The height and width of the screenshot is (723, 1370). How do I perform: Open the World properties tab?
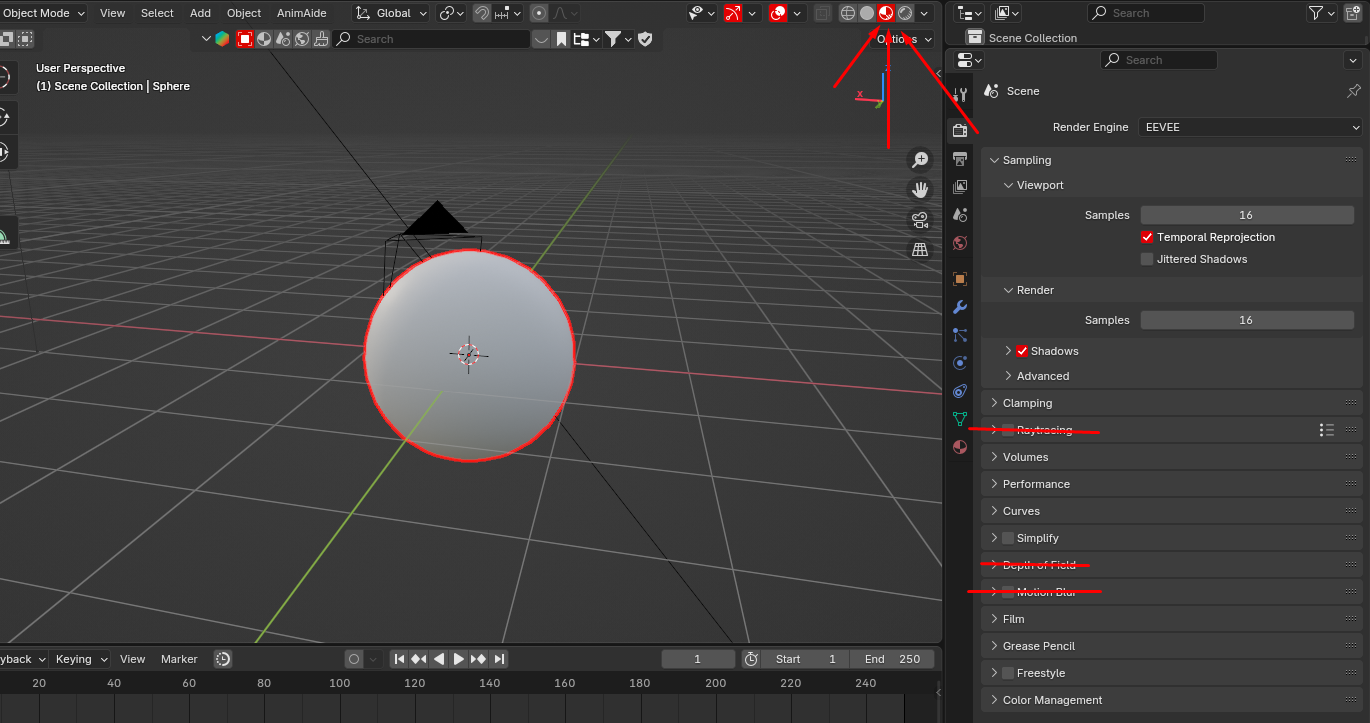[x=960, y=243]
